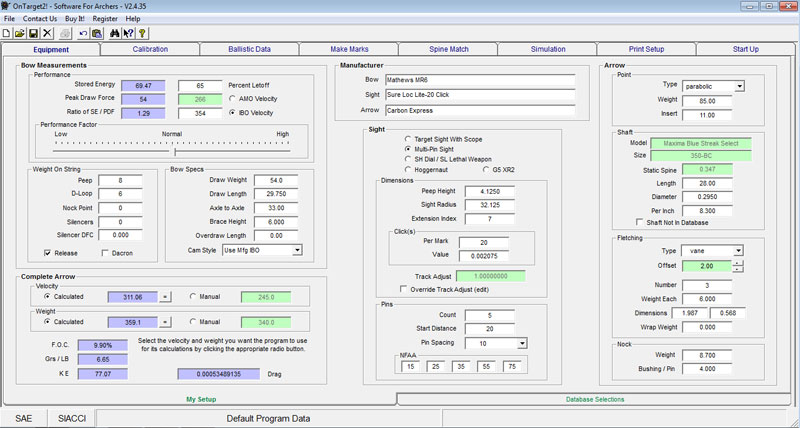Click the Performance Factor slider handle
The height and width of the screenshot is (428, 800).
tap(175, 152)
